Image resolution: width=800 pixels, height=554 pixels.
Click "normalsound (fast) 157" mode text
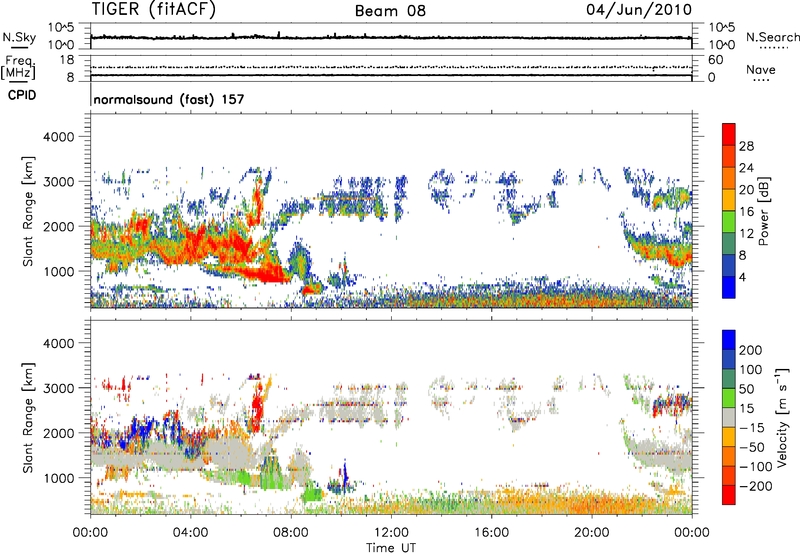[169, 99]
